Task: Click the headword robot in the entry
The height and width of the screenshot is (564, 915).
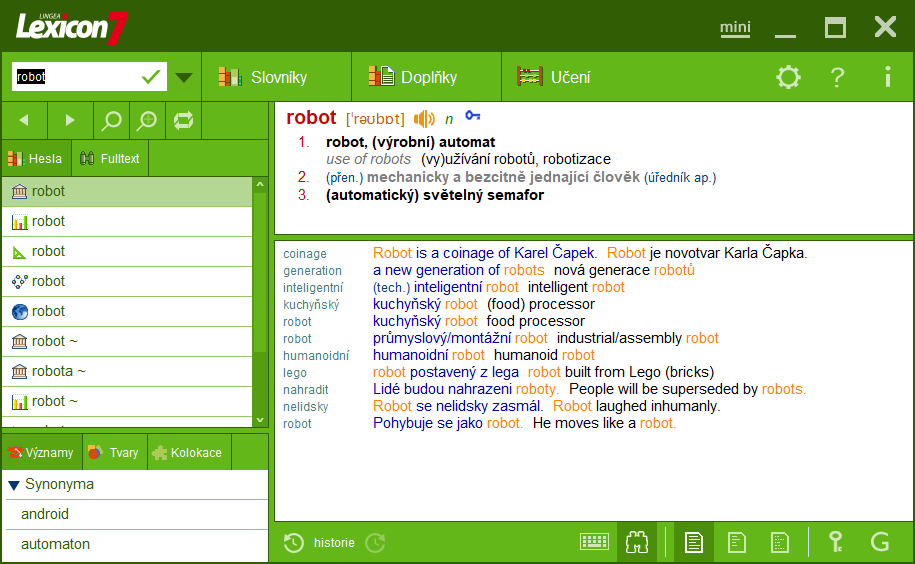Action: pos(311,118)
